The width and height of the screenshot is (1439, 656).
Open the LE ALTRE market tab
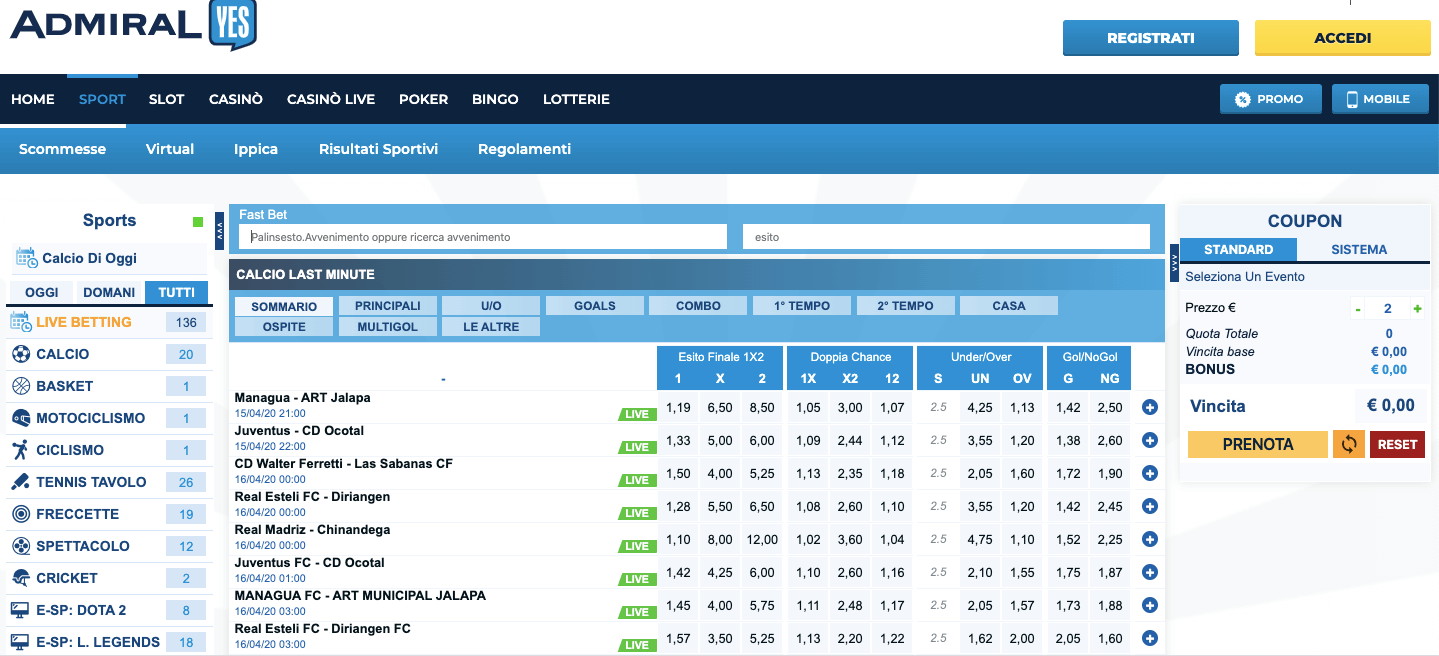491,327
